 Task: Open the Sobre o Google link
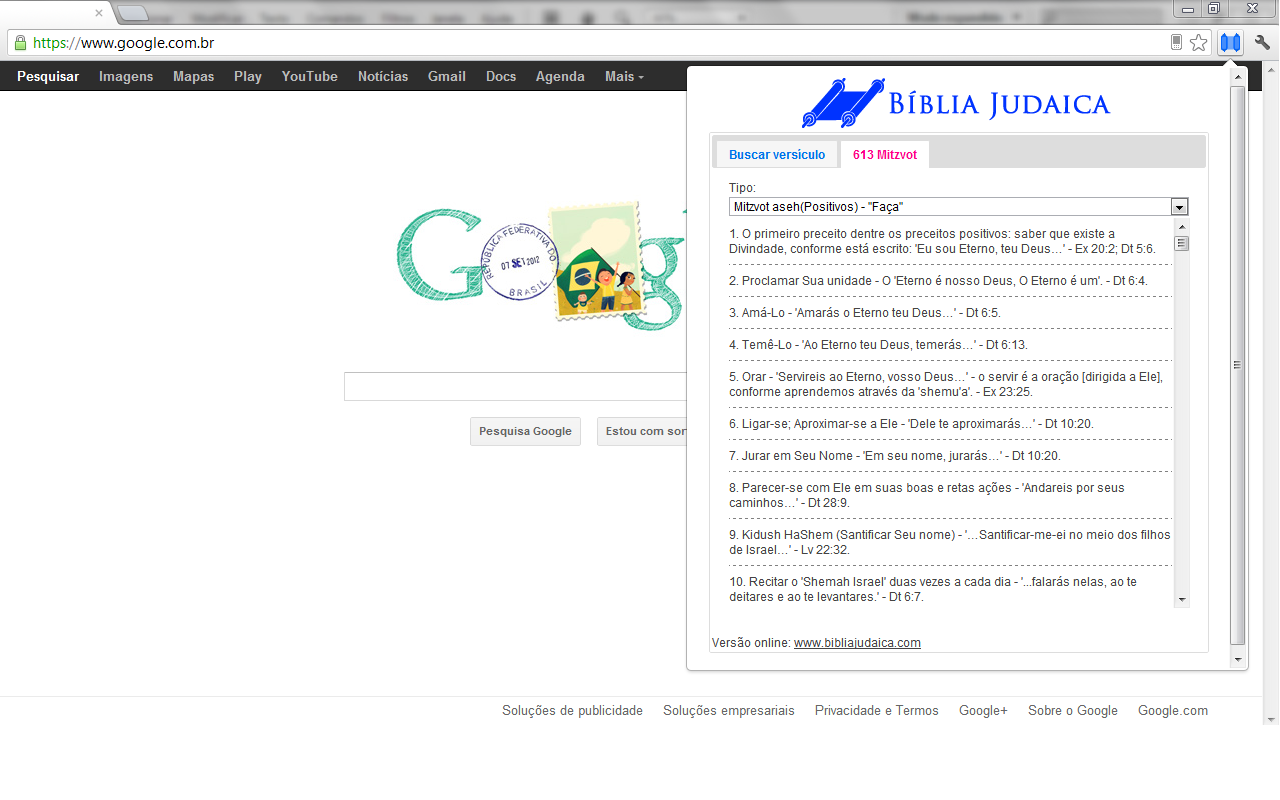(x=1073, y=711)
